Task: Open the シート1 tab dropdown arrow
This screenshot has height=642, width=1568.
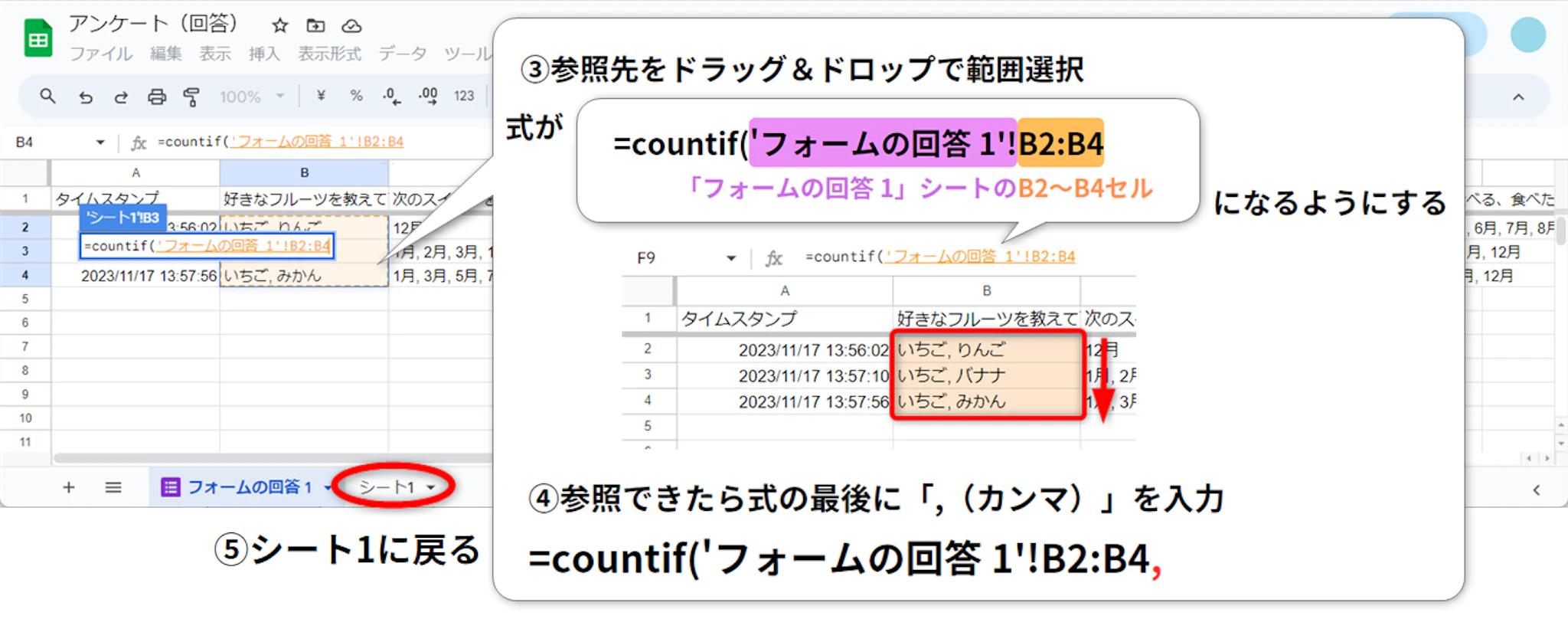Action: click(x=431, y=487)
